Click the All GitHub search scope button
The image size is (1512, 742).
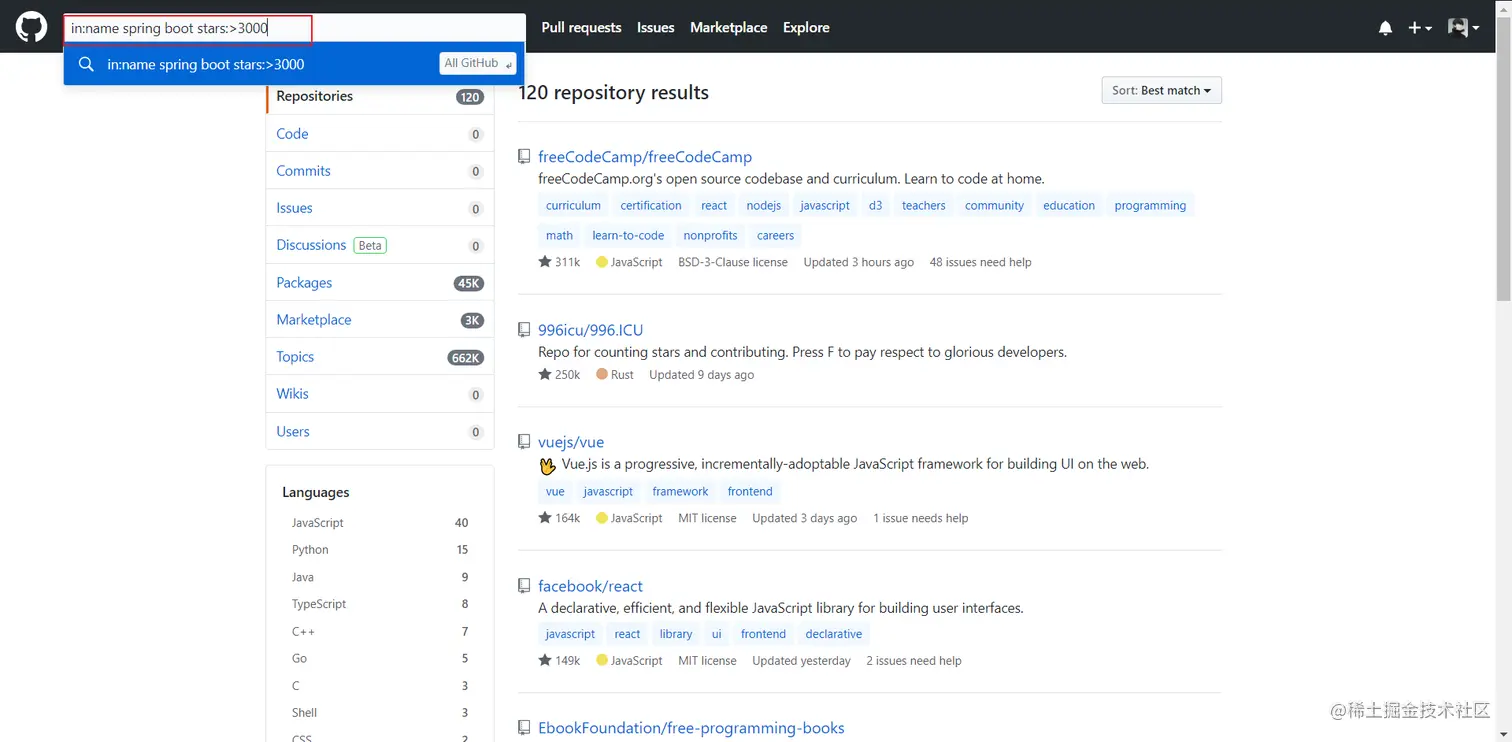click(478, 63)
